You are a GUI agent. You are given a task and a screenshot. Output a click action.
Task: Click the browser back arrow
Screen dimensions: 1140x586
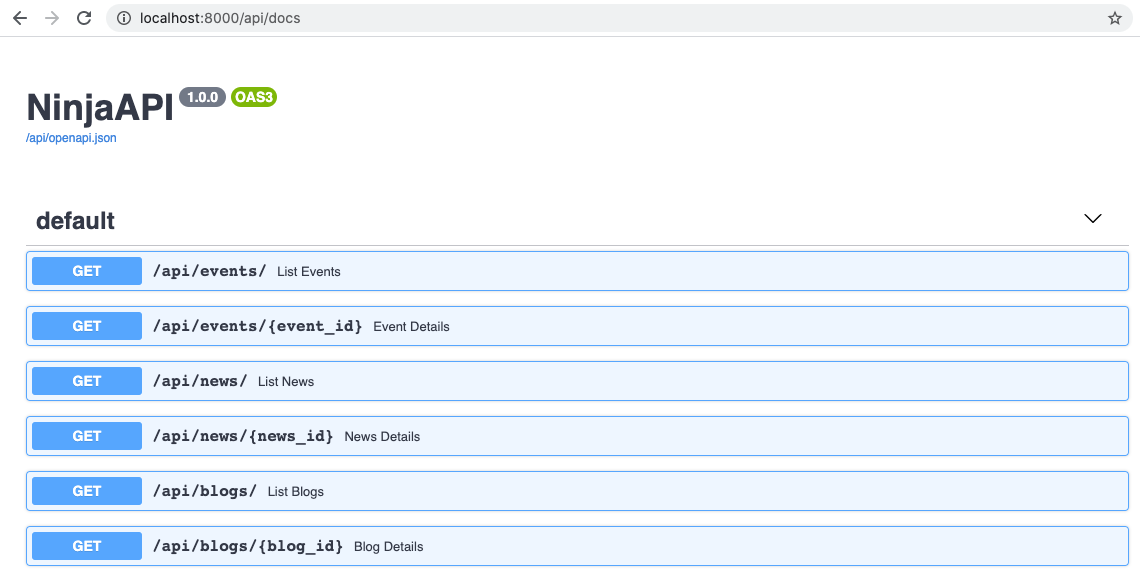pyautogui.click(x=20, y=17)
